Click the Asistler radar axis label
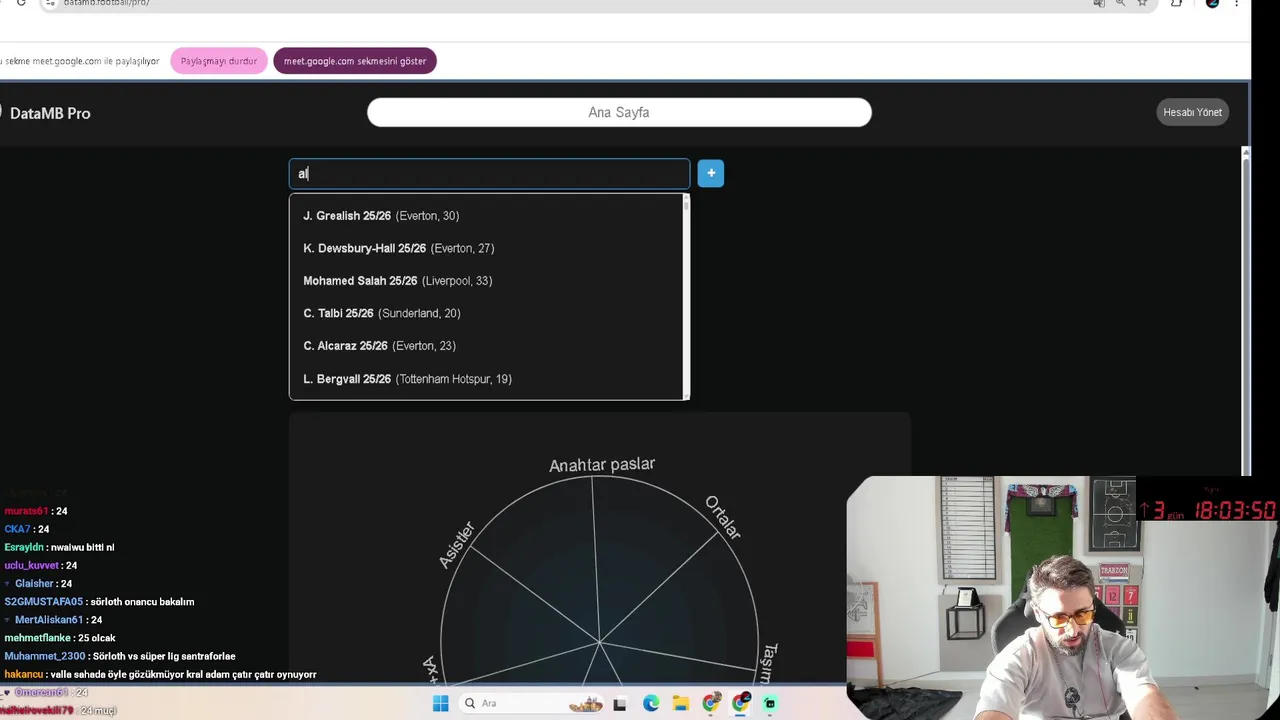1280x720 pixels. [457, 545]
